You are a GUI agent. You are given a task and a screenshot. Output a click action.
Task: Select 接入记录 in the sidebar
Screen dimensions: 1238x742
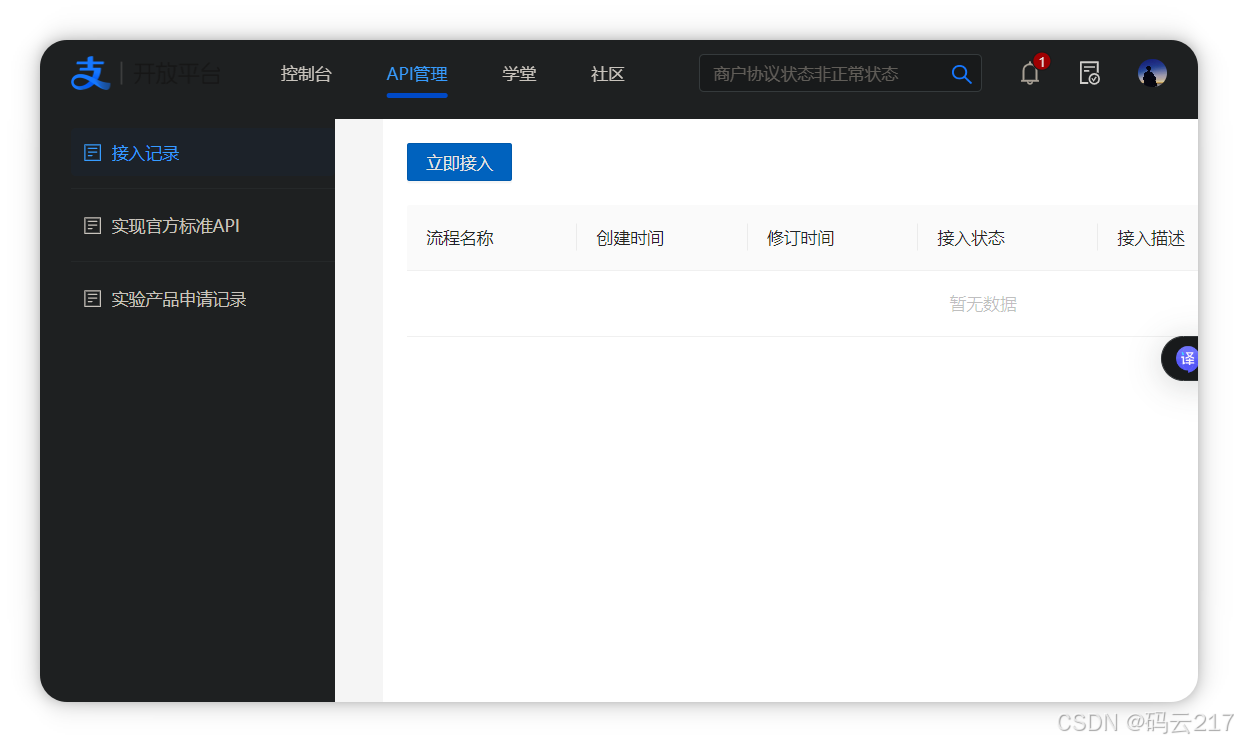tap(203, 153)
